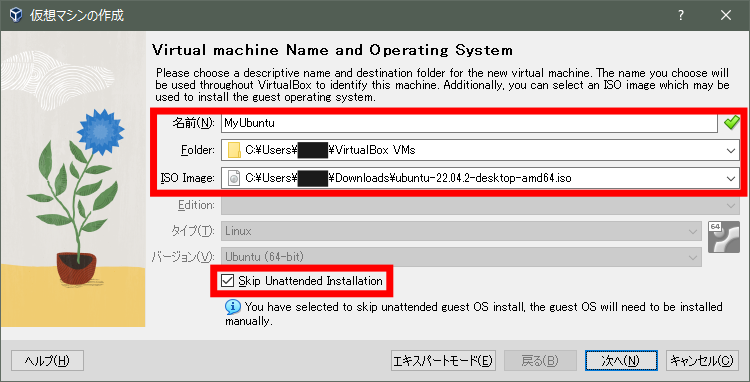The width and height of the screenshot is (750, 382).
Task: Close the virtual machine creation dialog
Action: click(x=726, y=15)
